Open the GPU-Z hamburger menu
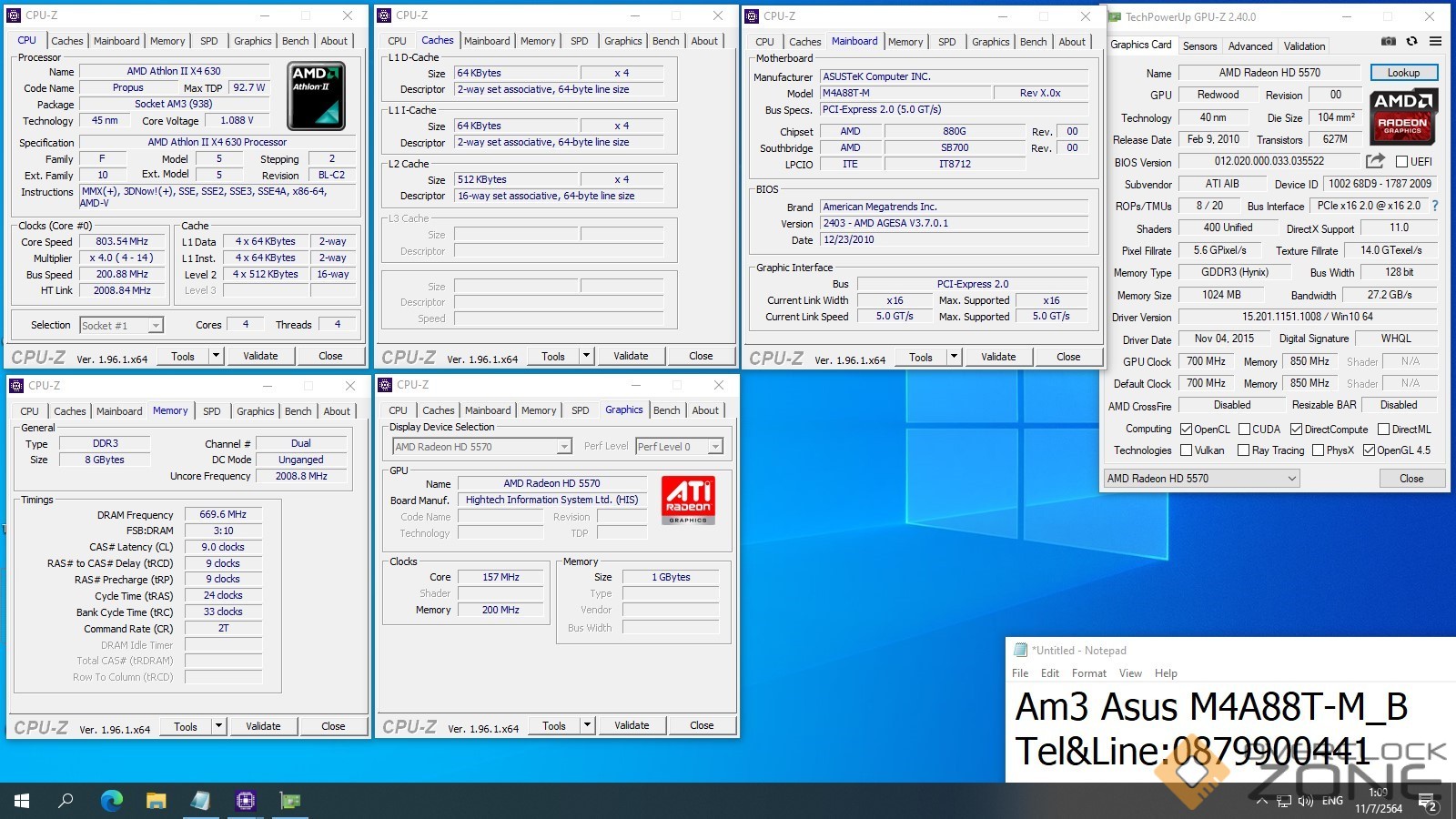The height and width of the screenshot is (819, 1456). point(1435,42)
